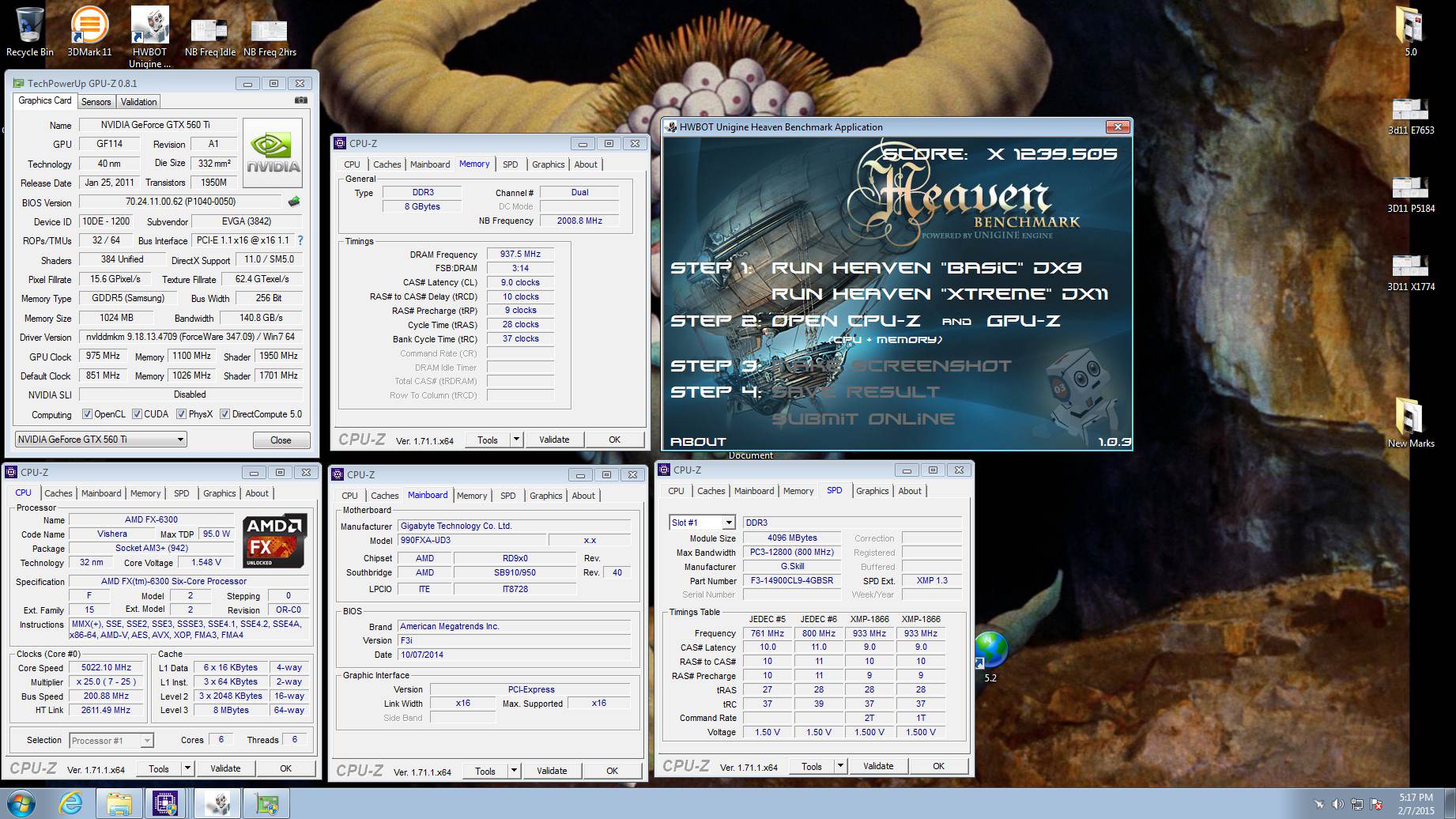Image resolution: width=1456 pixels, height=819 pixels.
Task: Toggle the DirectCompute 5.0 checkbox
Action: click(224, 414)
